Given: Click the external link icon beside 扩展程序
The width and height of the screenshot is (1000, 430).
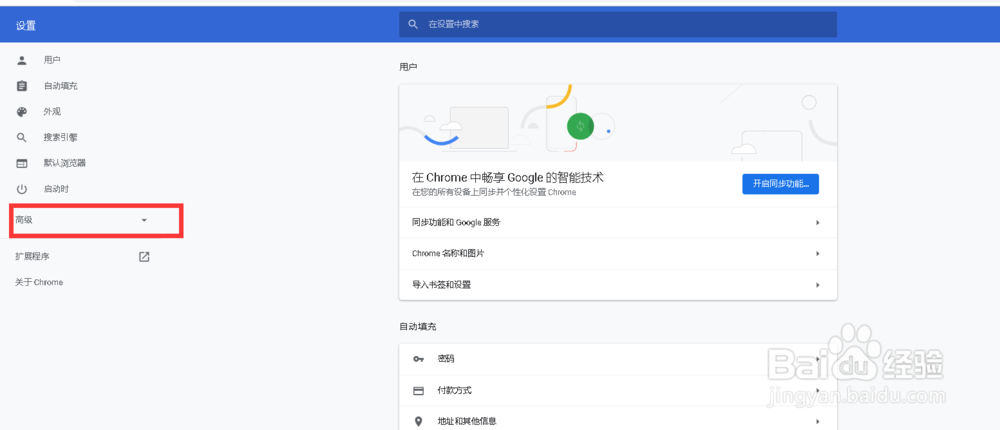Looking at the screenshot, I should coord(144,256).
